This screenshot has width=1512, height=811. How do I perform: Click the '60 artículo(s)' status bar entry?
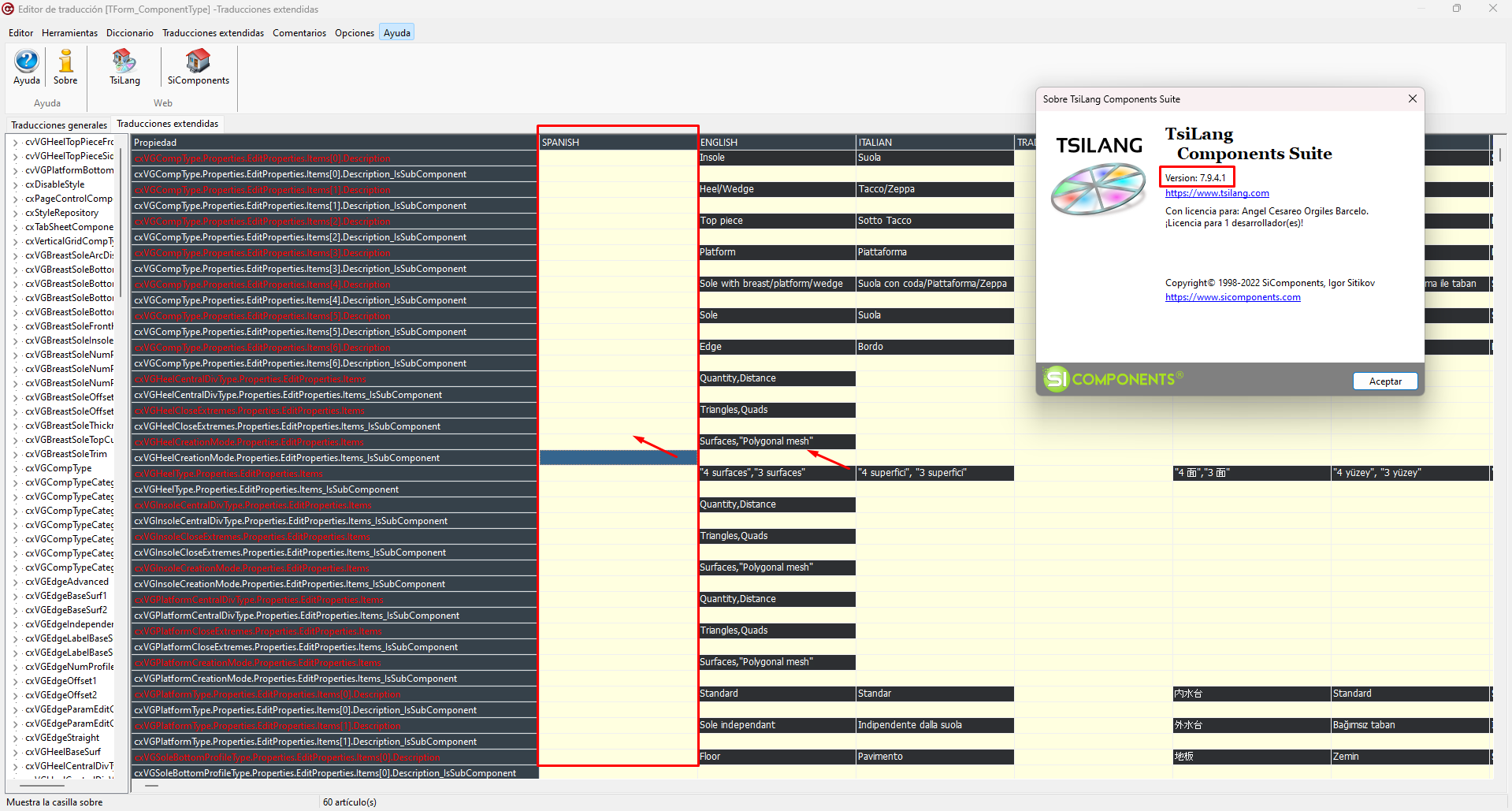[350, 802]
